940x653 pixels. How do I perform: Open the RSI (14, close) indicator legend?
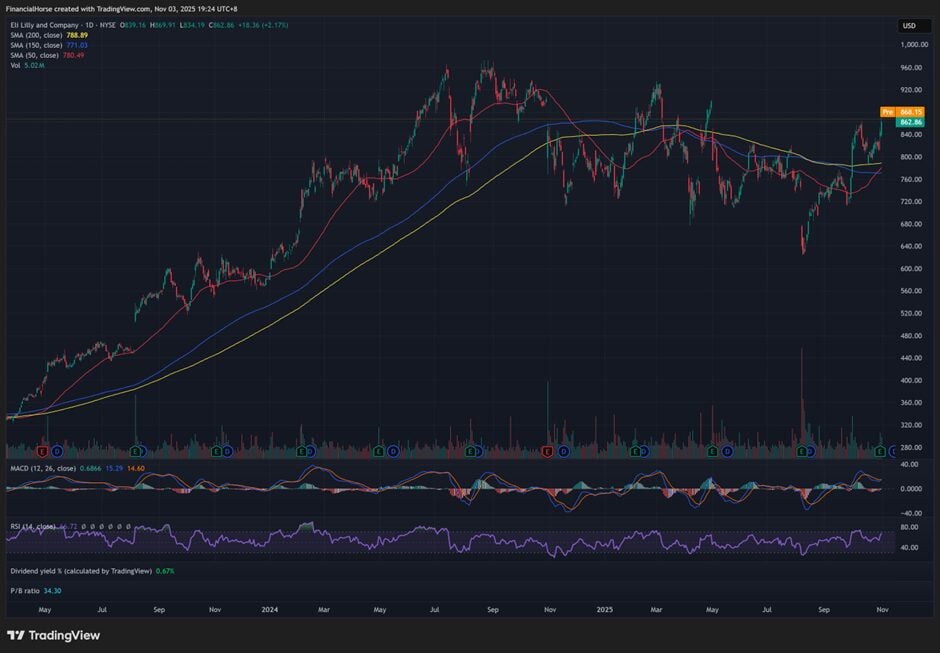click(32, 525)
